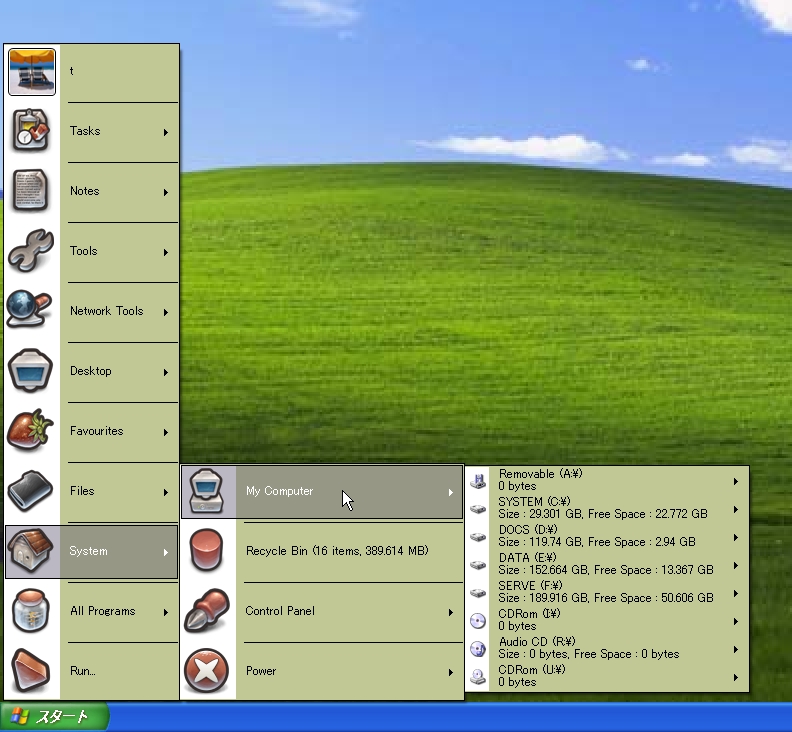Viewport: 792px width, 732px height.
Task: Click the All Programs jar icon
Action: [31, 610]
